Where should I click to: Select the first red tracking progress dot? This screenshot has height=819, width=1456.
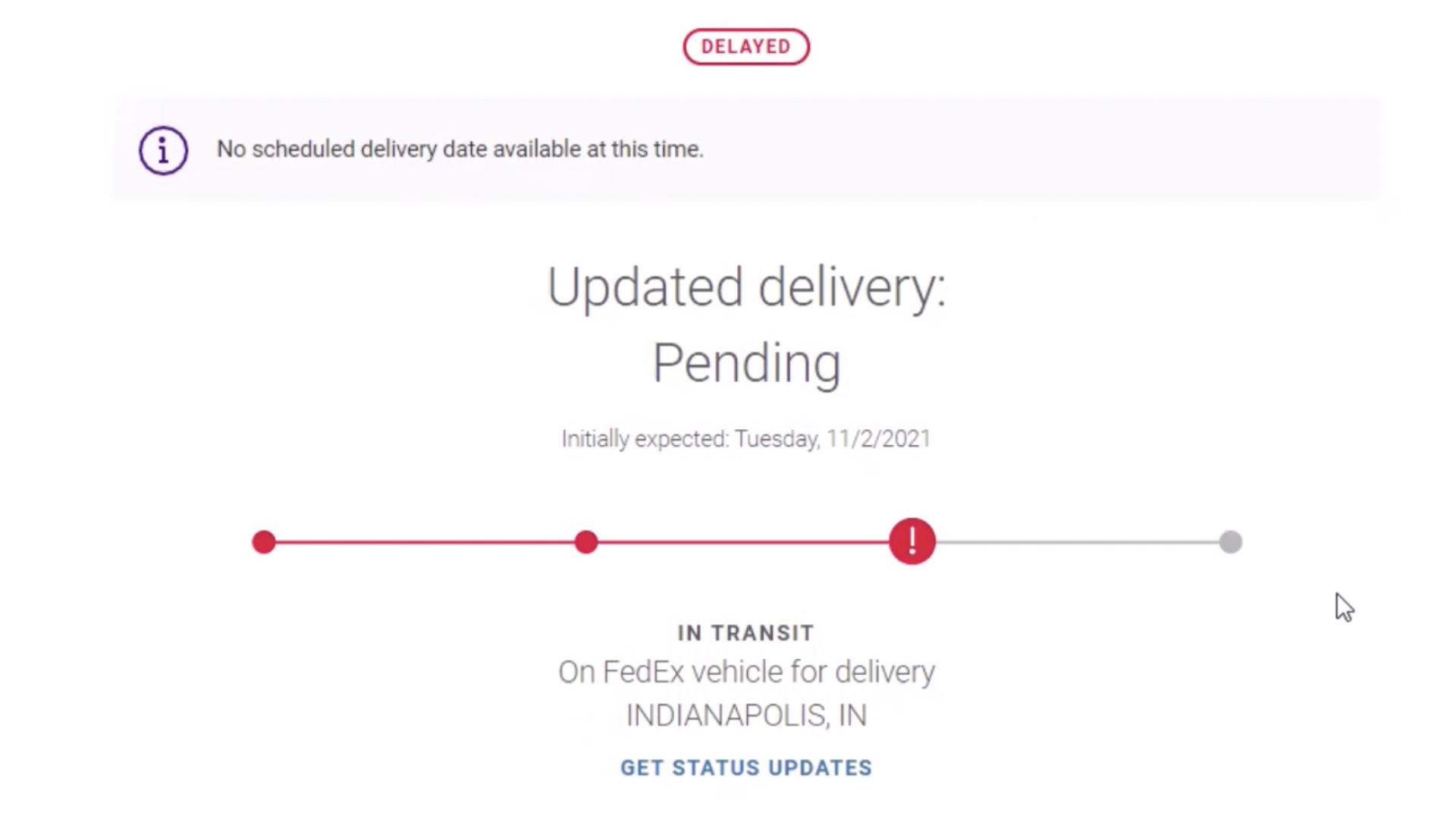[264, 542]
